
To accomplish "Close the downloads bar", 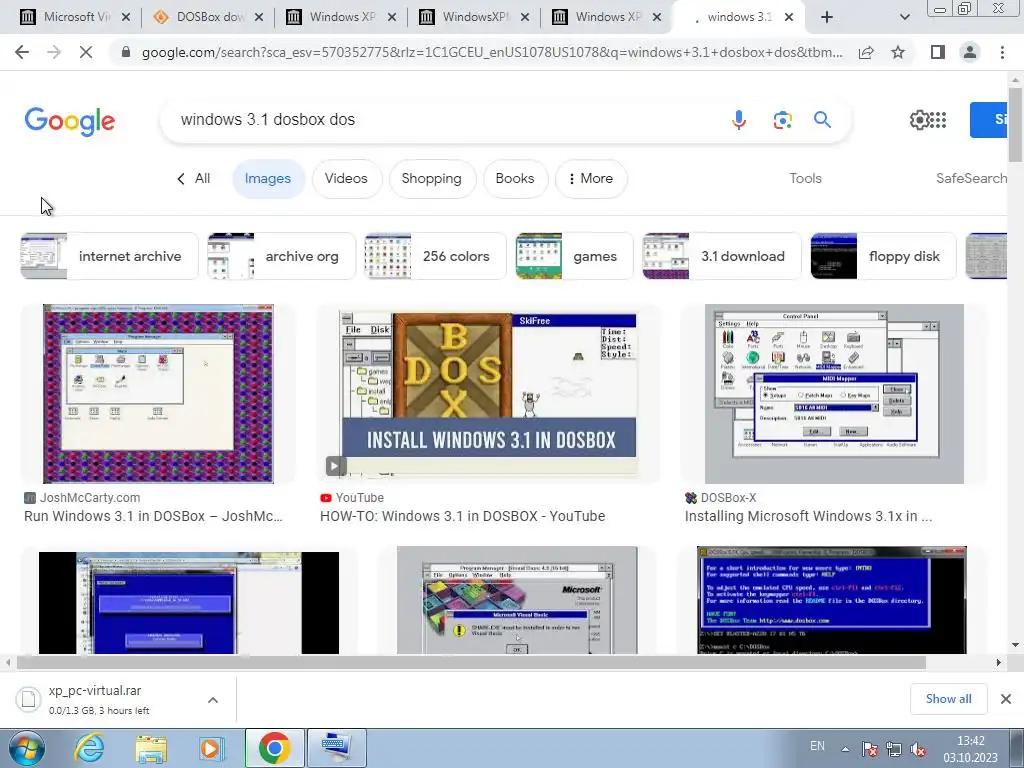I will (x=1006, y=699).
